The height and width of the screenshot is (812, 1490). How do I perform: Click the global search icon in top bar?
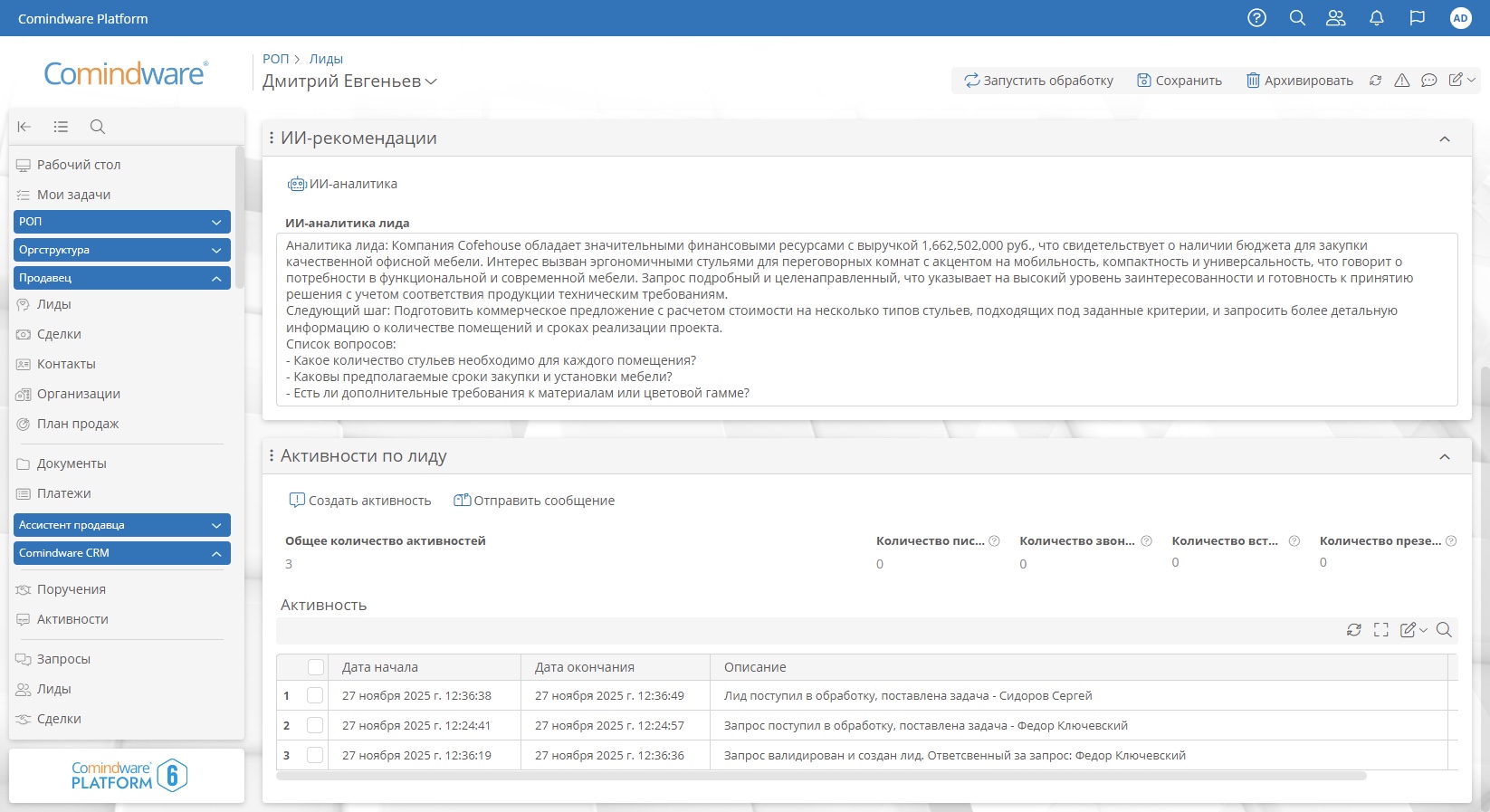coord(1297,18)
